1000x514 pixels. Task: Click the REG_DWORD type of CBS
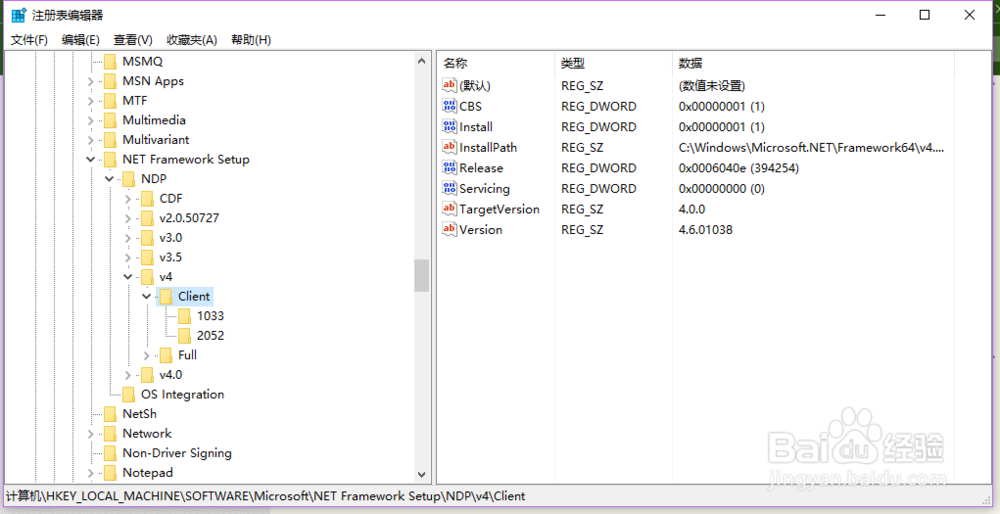click(599, 106)
